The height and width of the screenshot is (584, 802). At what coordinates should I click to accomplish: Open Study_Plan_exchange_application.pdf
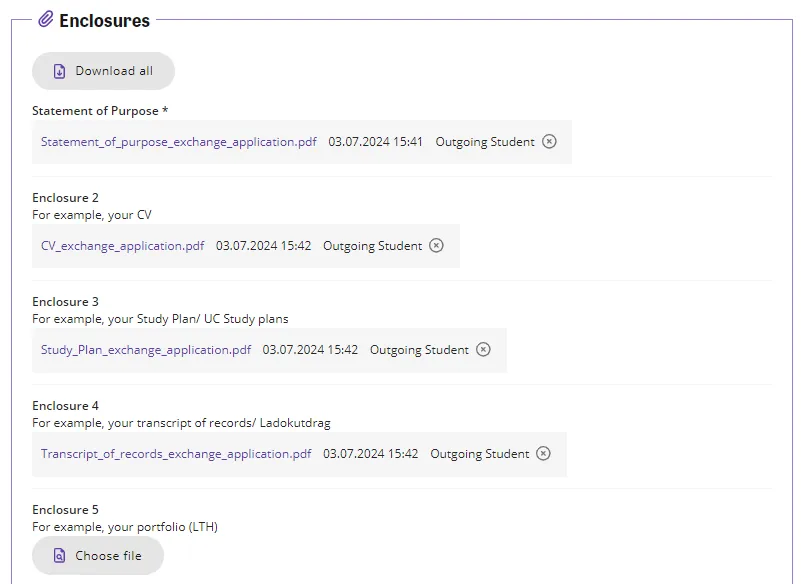pos(144,349)
